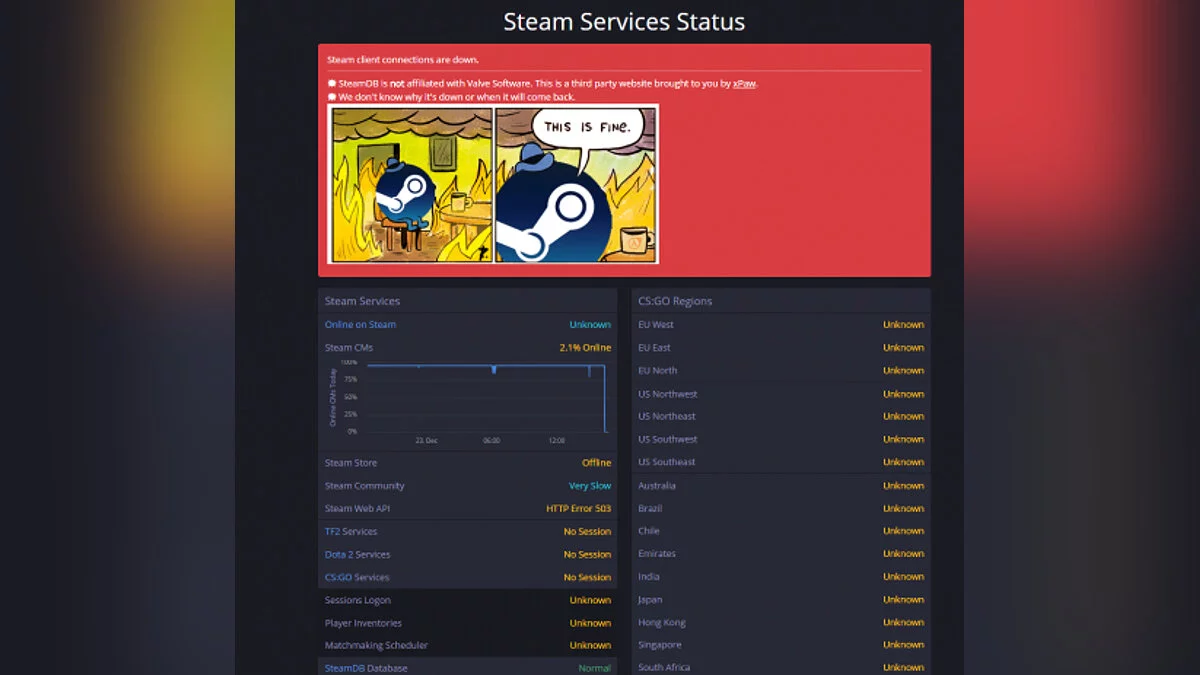The width and height of the screenshot is (1200, 675).
Task: Click the Online on Steam "Unknown" status
Action: tap(590, 324)
